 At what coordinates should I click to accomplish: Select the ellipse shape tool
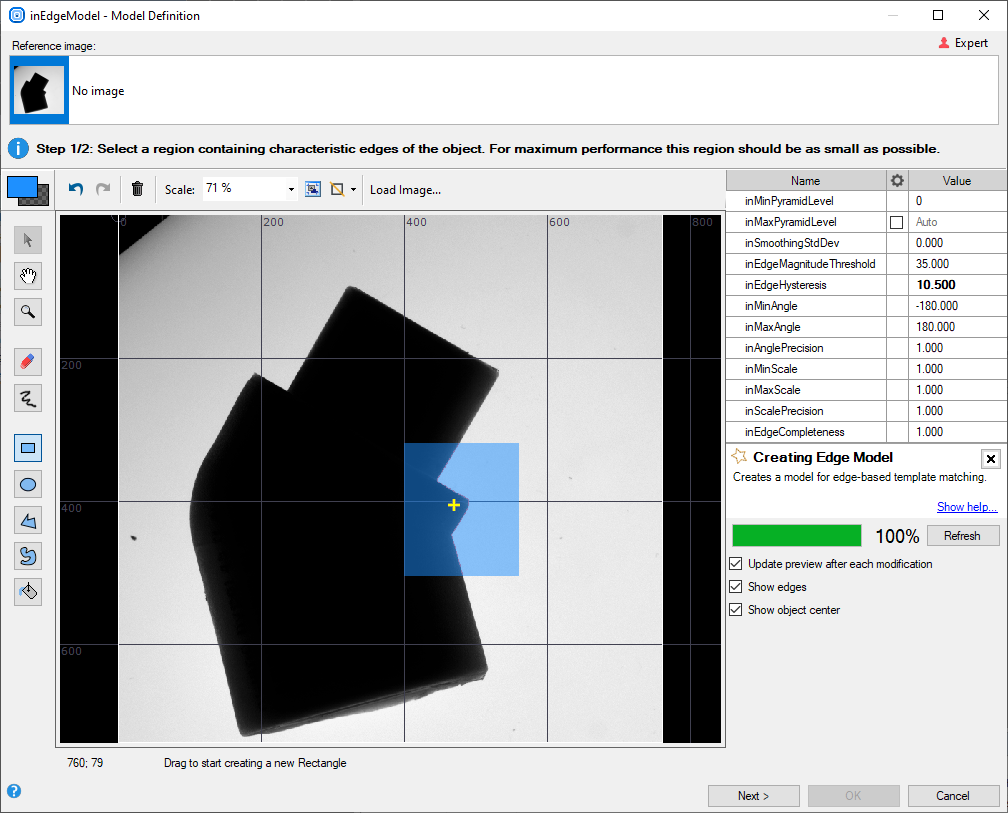click(28, 485)
